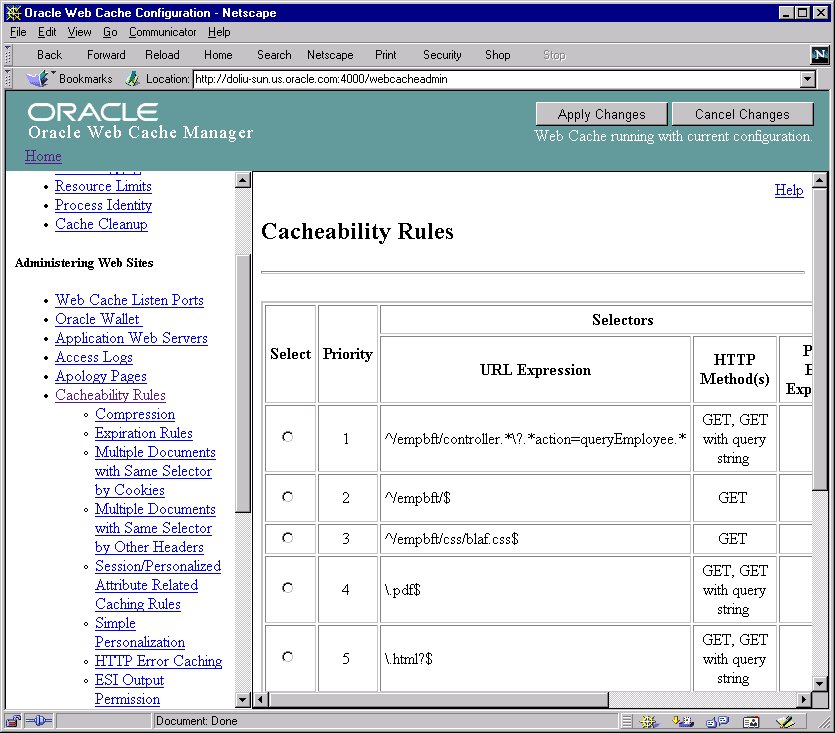Click the online/offline connection plug icon
The width and height of the screenshot is (835, 733).
[39, 721]
